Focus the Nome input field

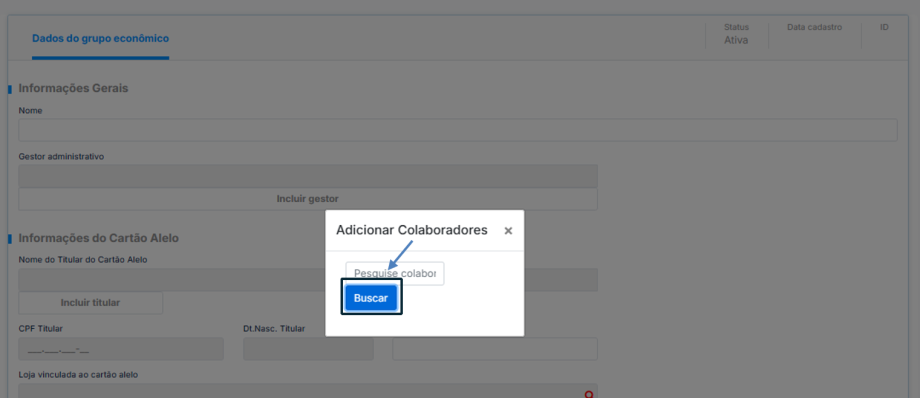[458, 130]
